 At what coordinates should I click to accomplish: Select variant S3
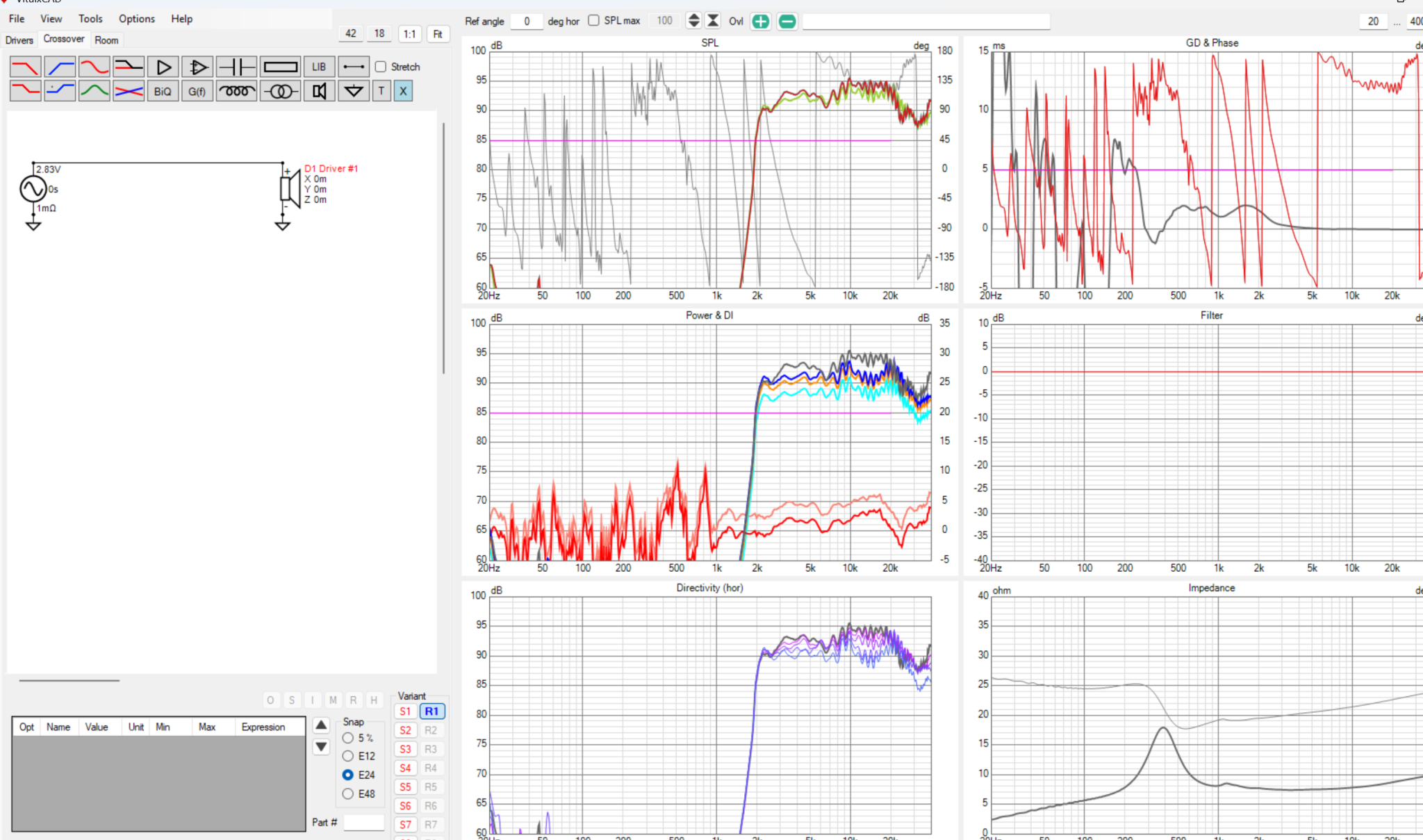pyautogui.click(x=405, y=749)
